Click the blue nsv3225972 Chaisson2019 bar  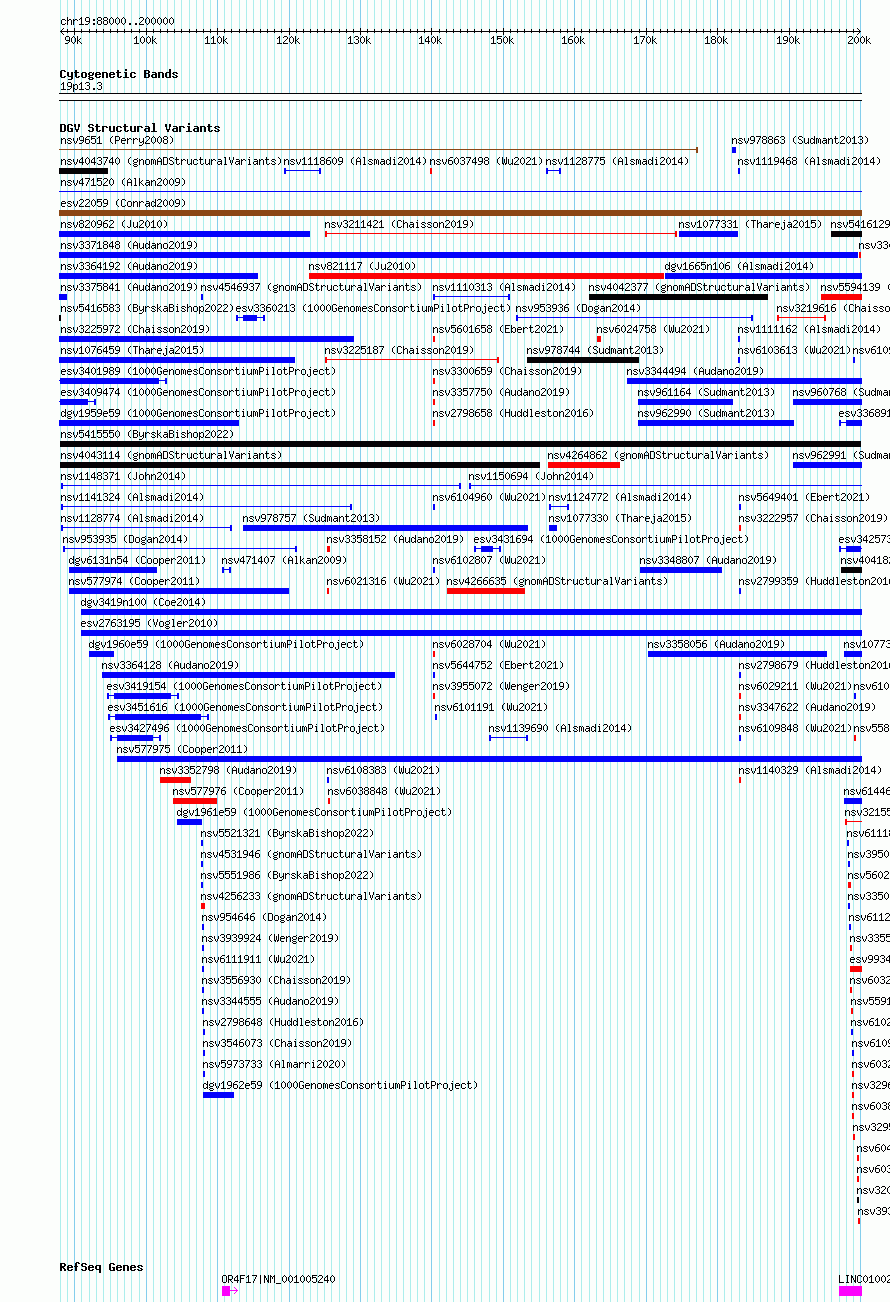[x=207, y=339]
